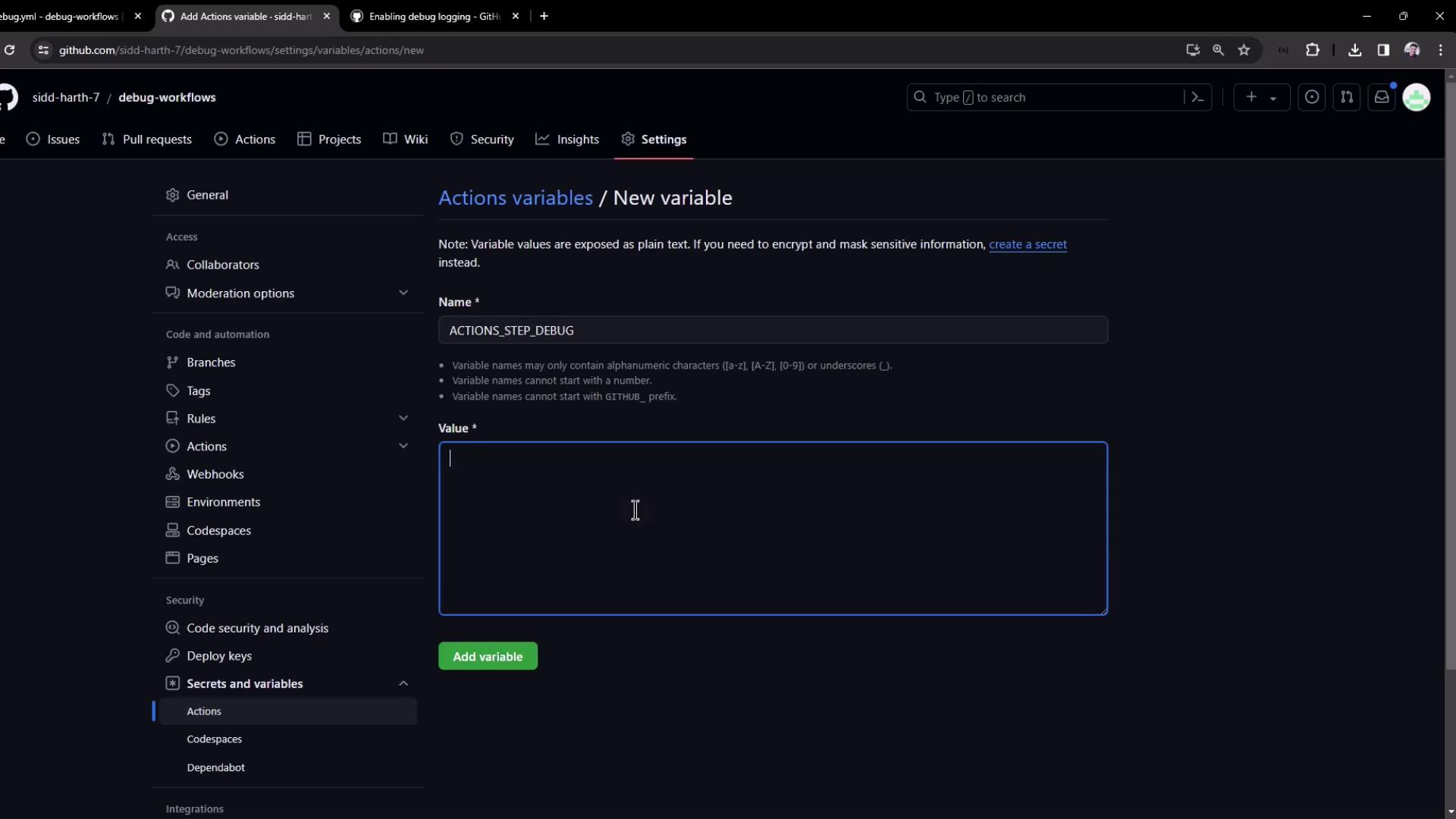Screen dimensions: 1456x819
Task: Open the browser downloads icon
Action: pyautogui.click(x=1355, y=50)
